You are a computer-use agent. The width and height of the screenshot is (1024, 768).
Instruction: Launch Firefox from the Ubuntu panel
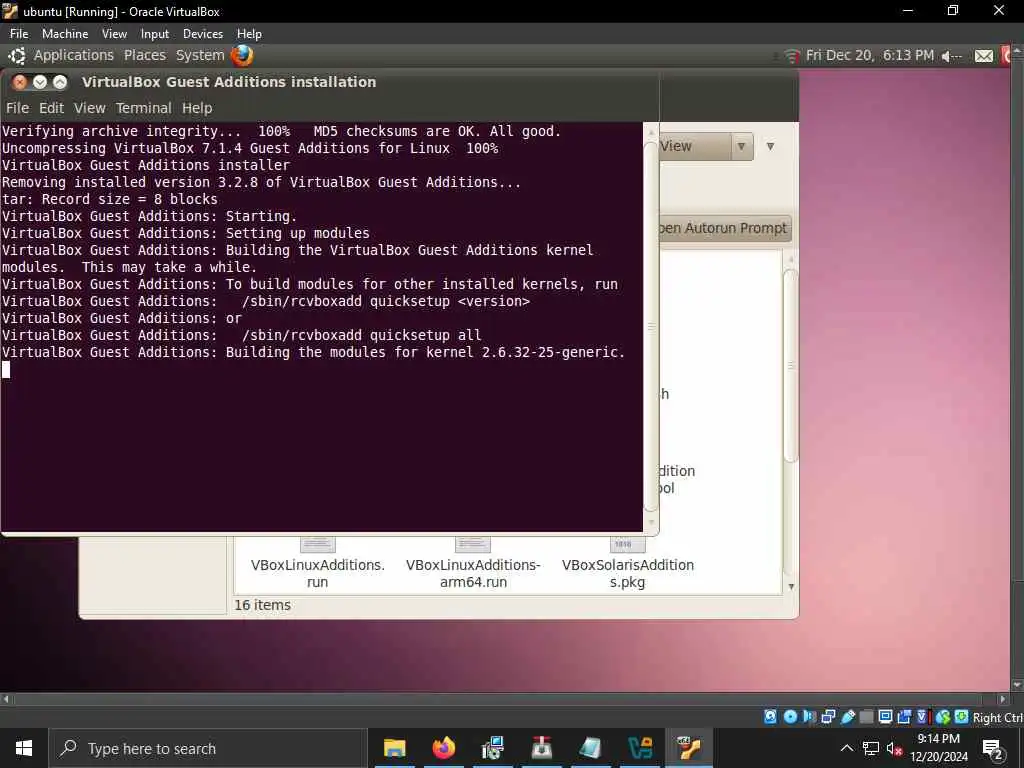[242, 56]
